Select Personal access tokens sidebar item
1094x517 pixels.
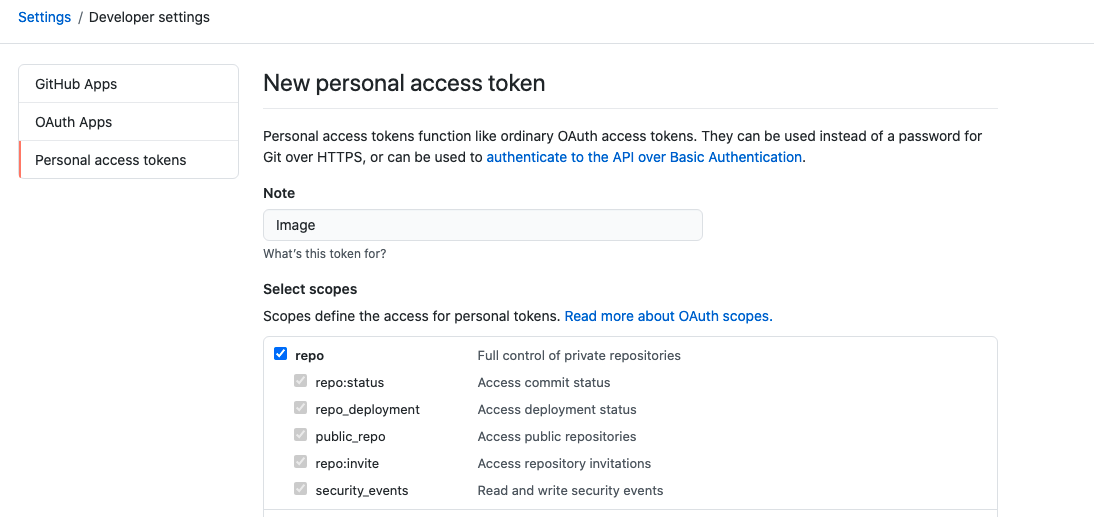tap(111, 160)
